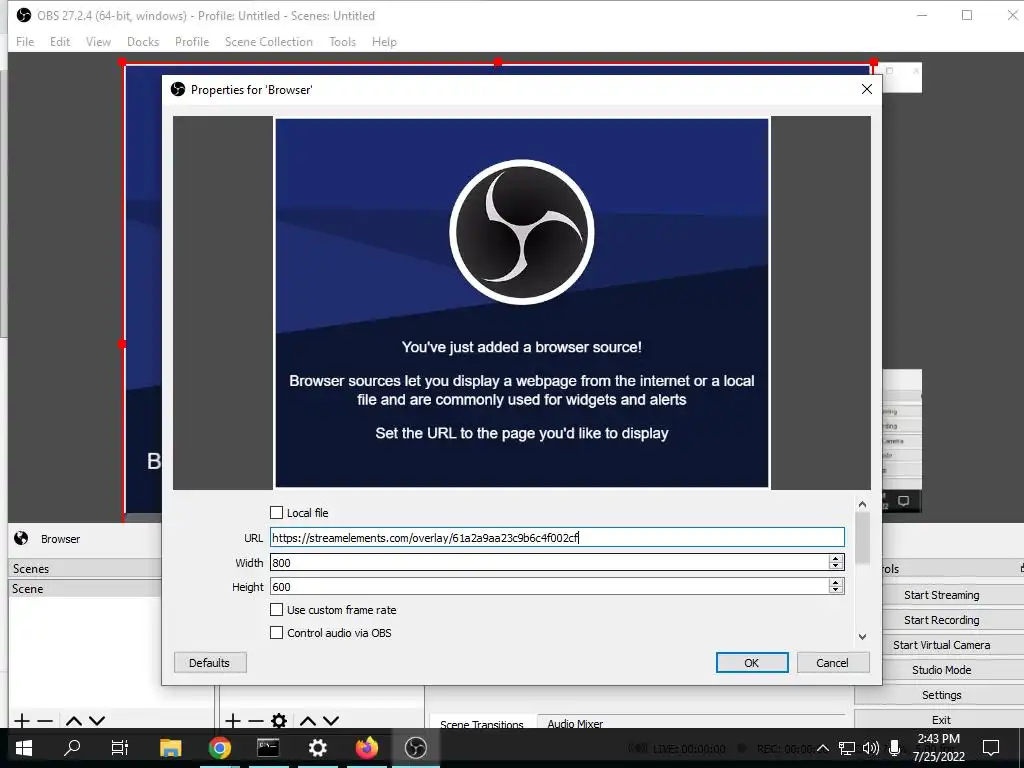The width and height of the screenshot is (1024, 768).
Task: Click scroll-up arrow in Properties dialog
Action: (862, 504)
